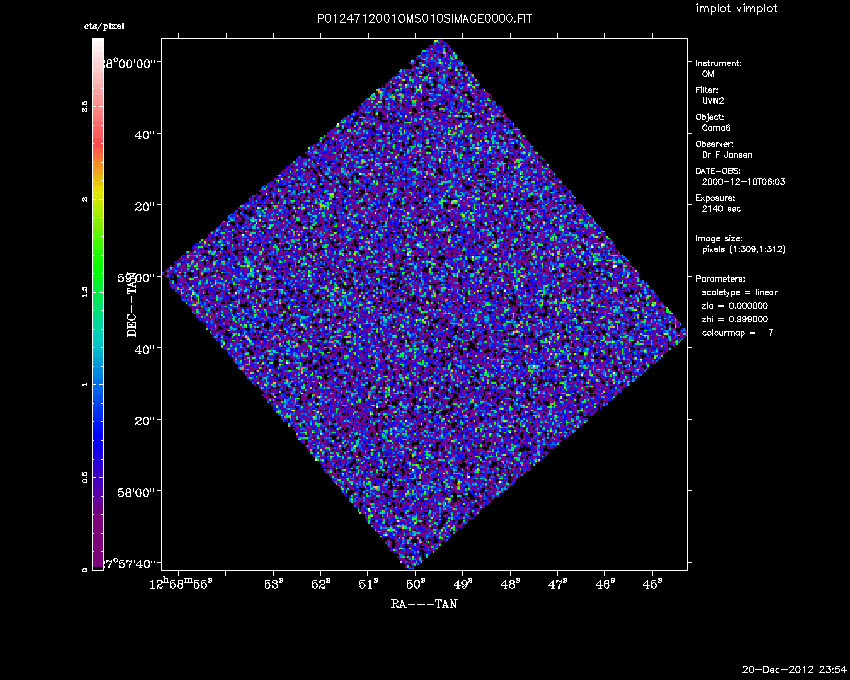Viewport: 850px width, 680px height.
Task: Click the 'RA---TAN' x-axis label
Action: click(424, 604)
